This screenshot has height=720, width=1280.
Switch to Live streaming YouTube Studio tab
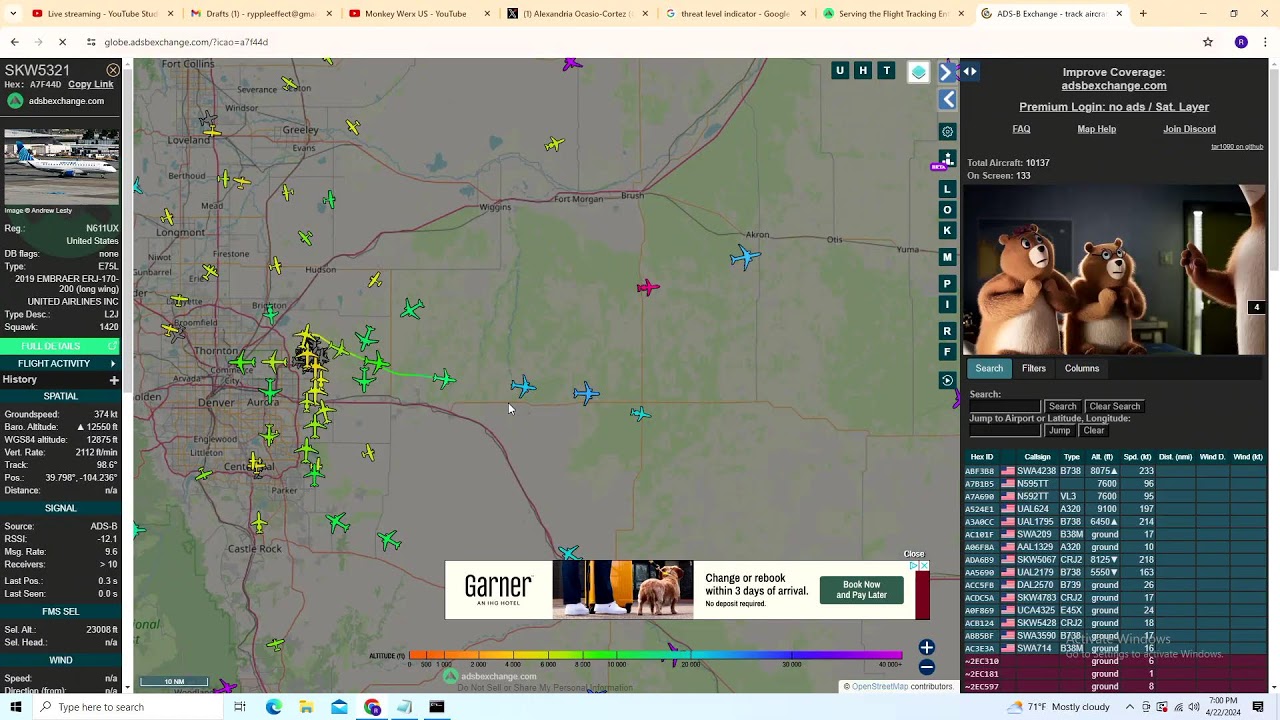point(101,14)
